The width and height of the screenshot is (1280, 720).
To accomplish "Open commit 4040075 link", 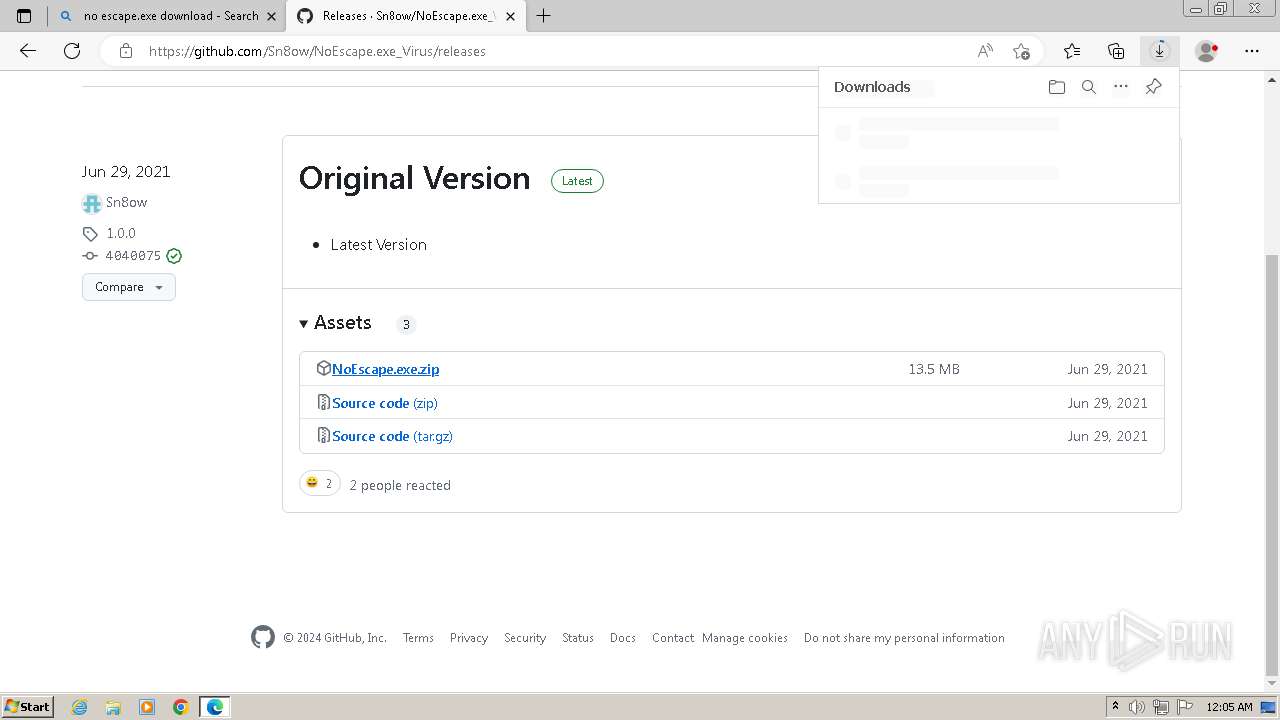I will (x=133, y=256).
